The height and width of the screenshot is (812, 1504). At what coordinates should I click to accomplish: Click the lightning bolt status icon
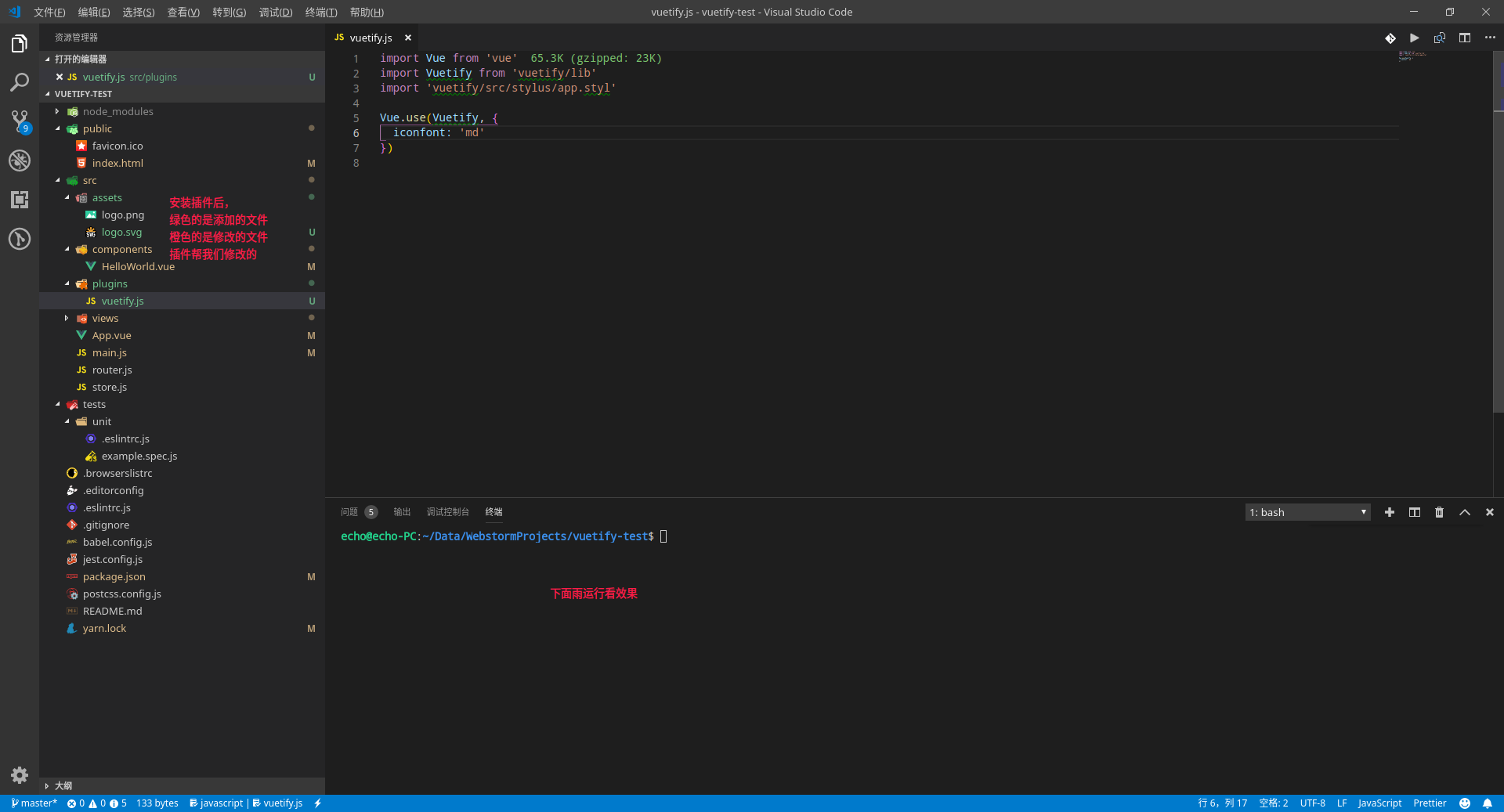tap(317, 803)
